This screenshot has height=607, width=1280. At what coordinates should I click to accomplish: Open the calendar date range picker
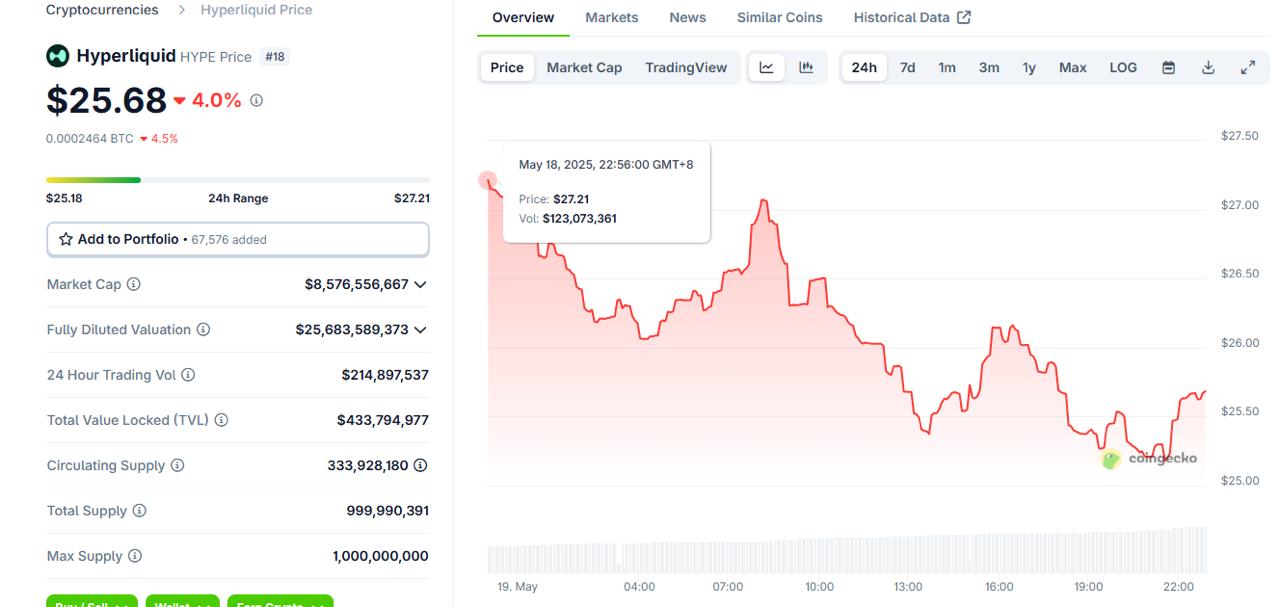pyautogui.click(x=1168, y=67)
